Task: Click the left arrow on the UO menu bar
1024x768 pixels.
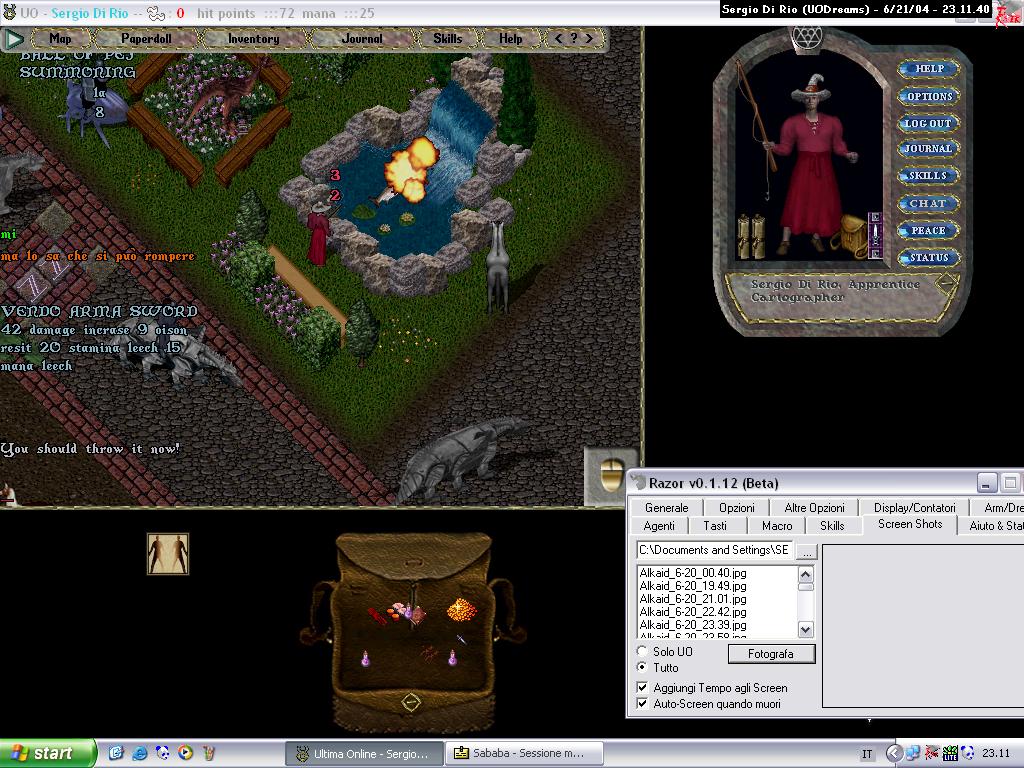Action: (x=558, y=39)
